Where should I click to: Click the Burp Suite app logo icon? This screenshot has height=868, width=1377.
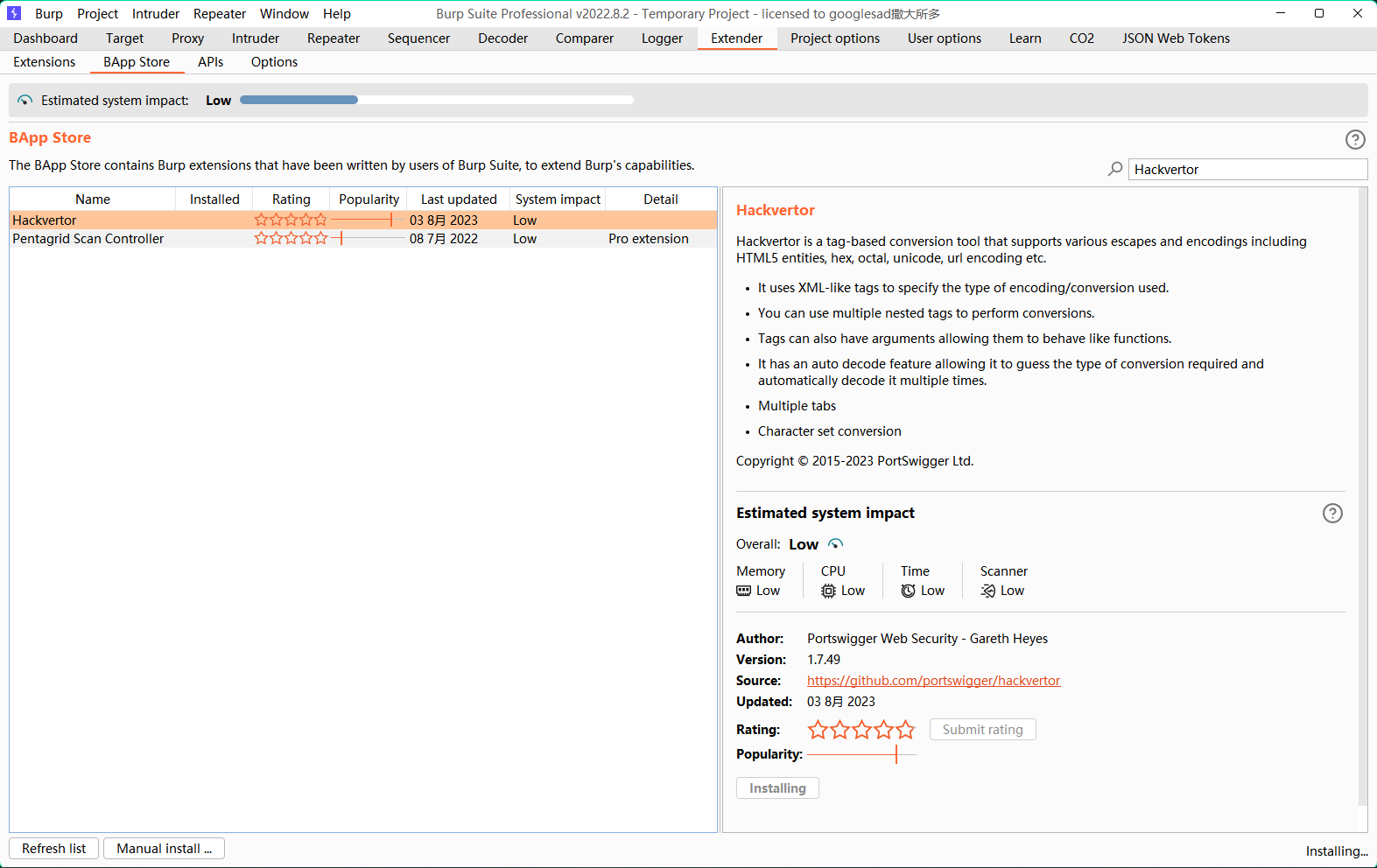click(14, 13)
